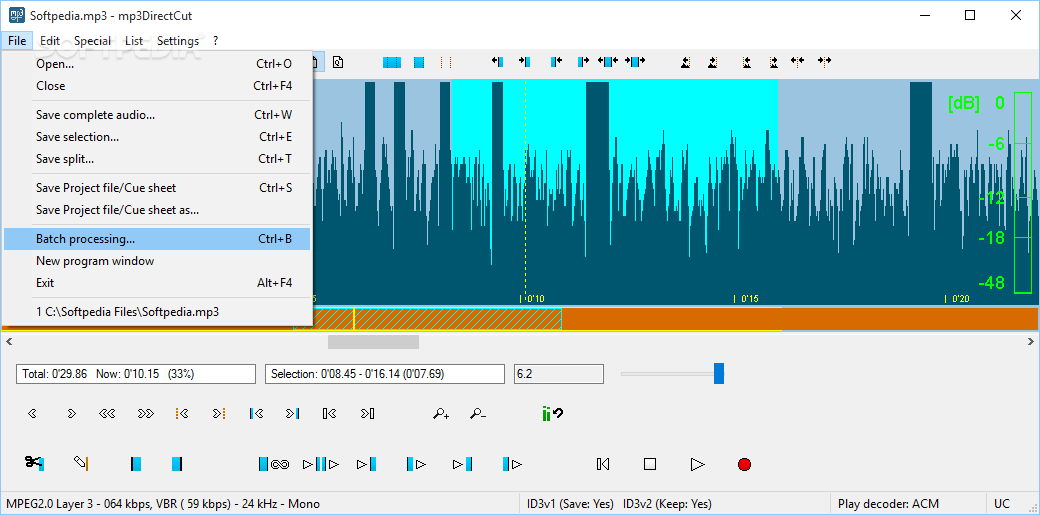Click the red Record button

pyautogui.click(x=744, y=464)
